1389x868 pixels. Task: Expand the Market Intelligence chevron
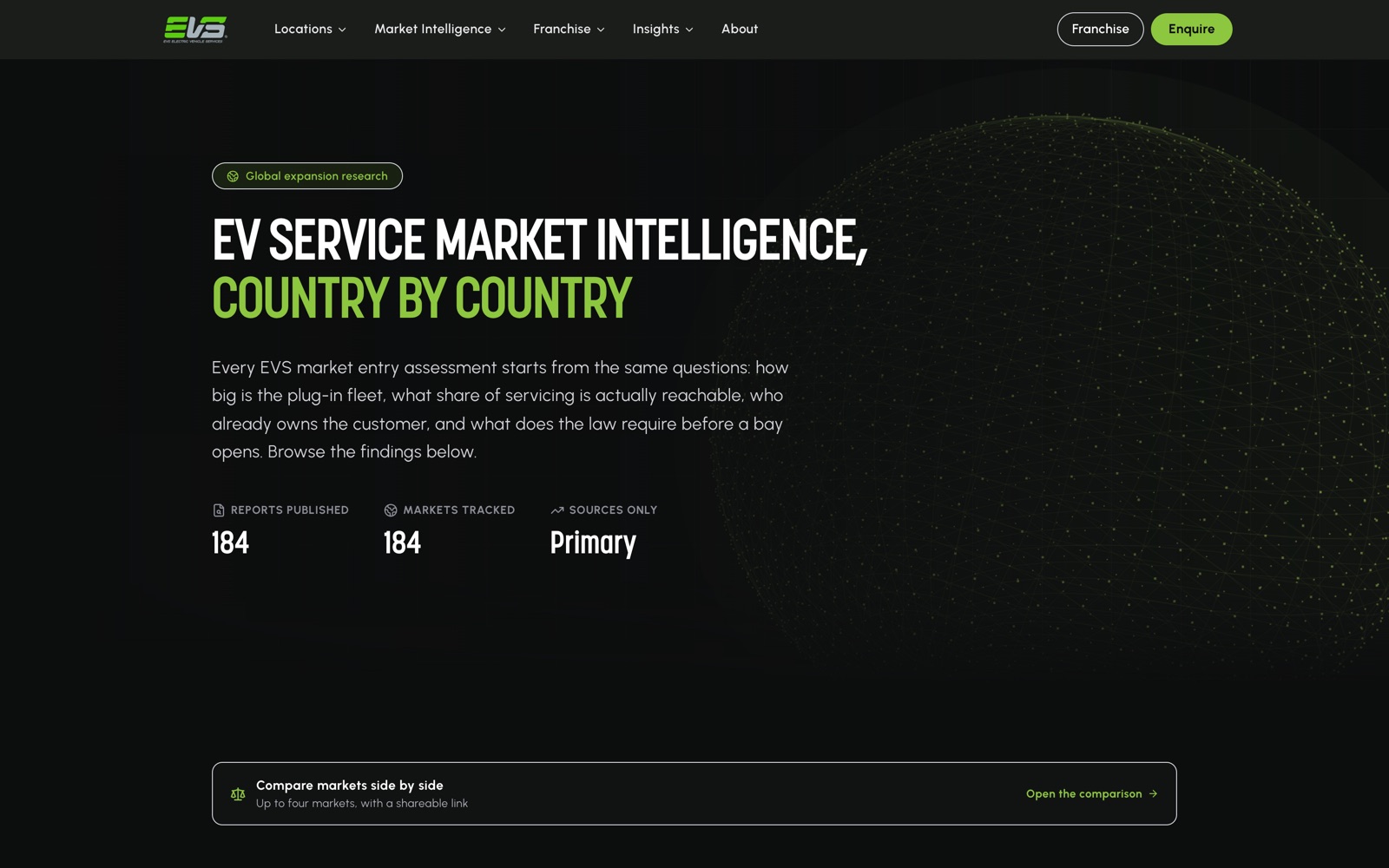(x=501, y=30)
